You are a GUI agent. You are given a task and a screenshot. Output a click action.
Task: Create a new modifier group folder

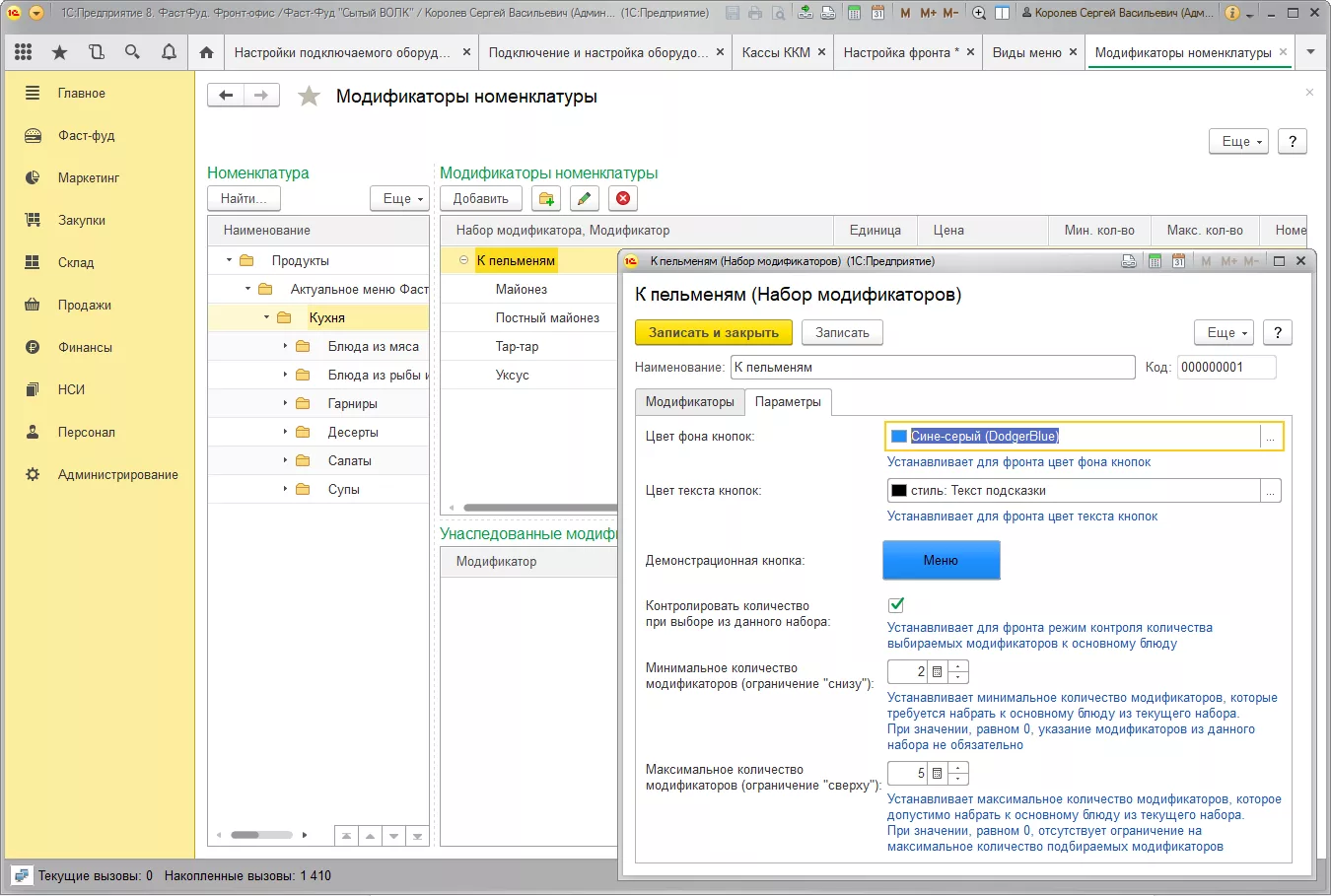pyautogui.click(x=546, y=198)
